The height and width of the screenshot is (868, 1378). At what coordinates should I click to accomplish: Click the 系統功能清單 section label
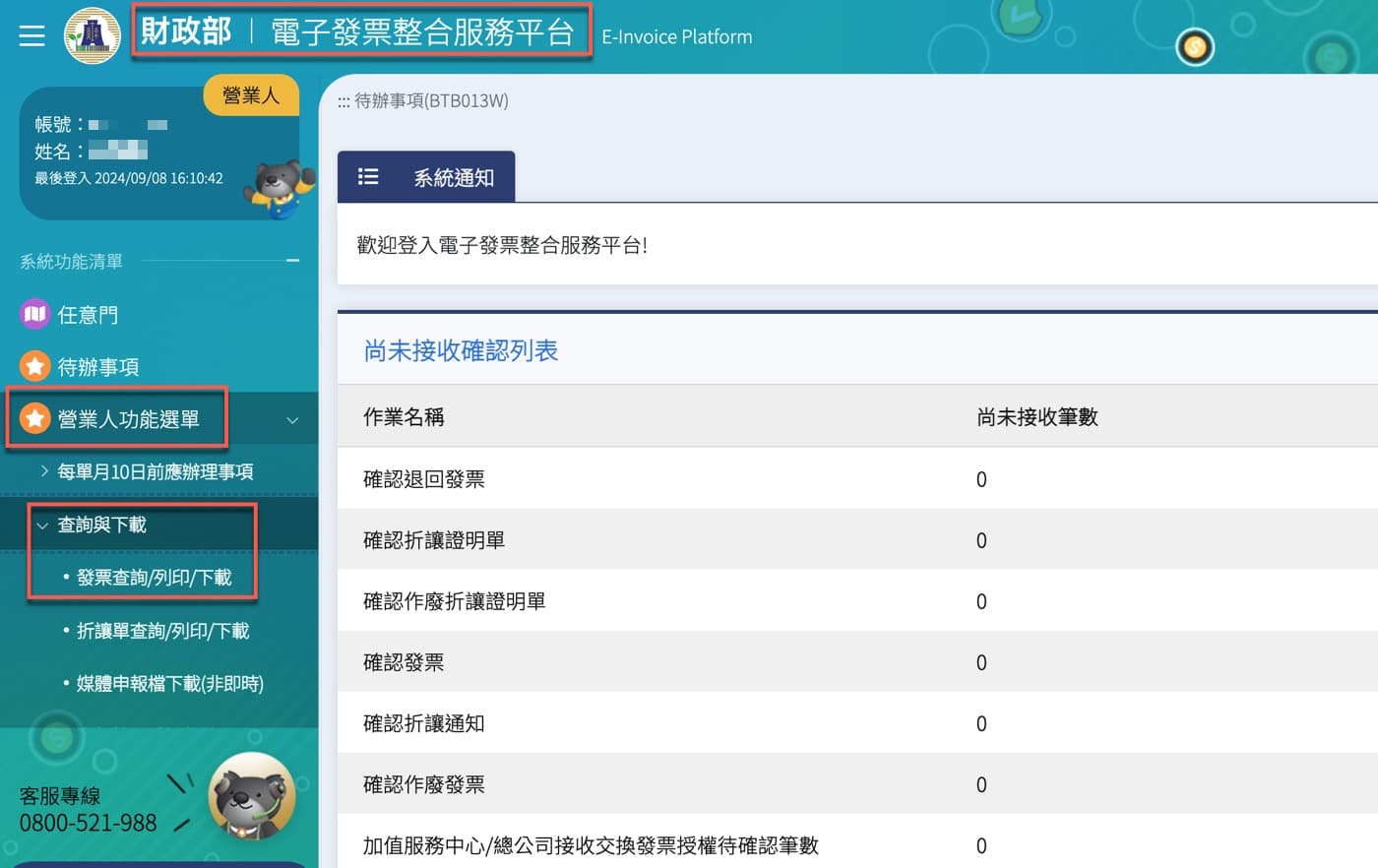(71, 262)
